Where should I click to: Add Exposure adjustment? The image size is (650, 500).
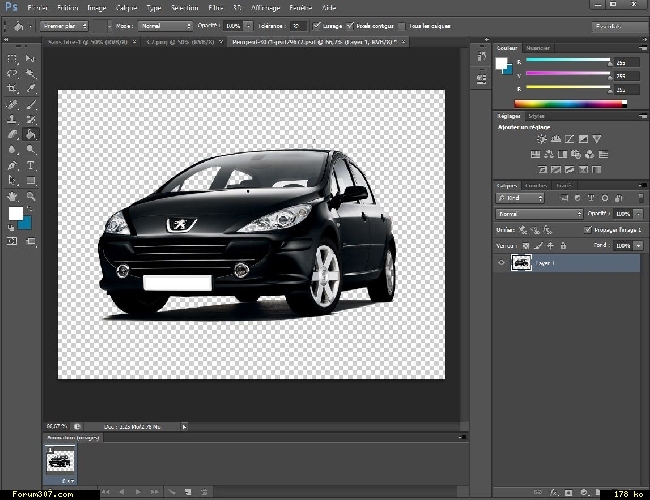click(583, 139)
